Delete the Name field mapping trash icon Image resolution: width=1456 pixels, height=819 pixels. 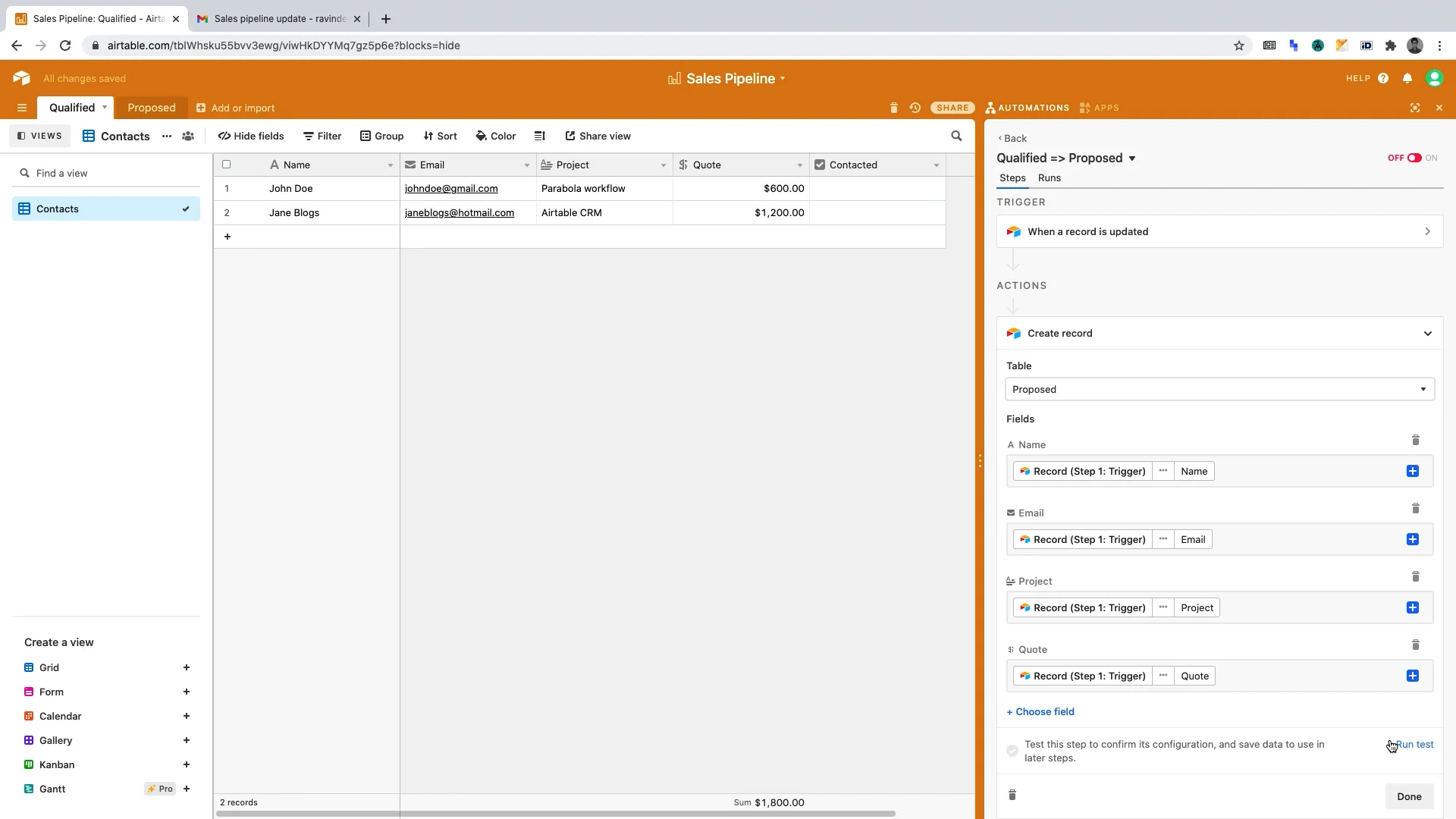1415,440
